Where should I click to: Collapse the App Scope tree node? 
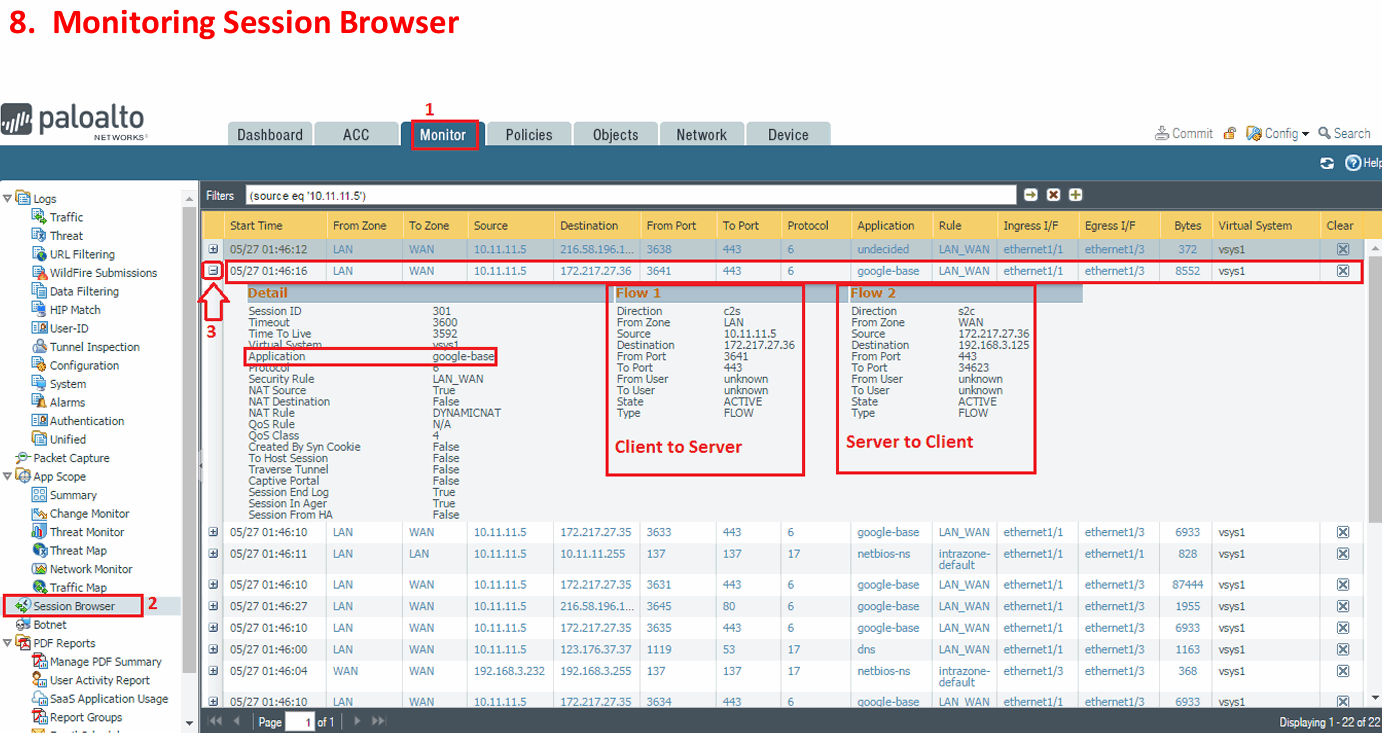click(8, 477)
